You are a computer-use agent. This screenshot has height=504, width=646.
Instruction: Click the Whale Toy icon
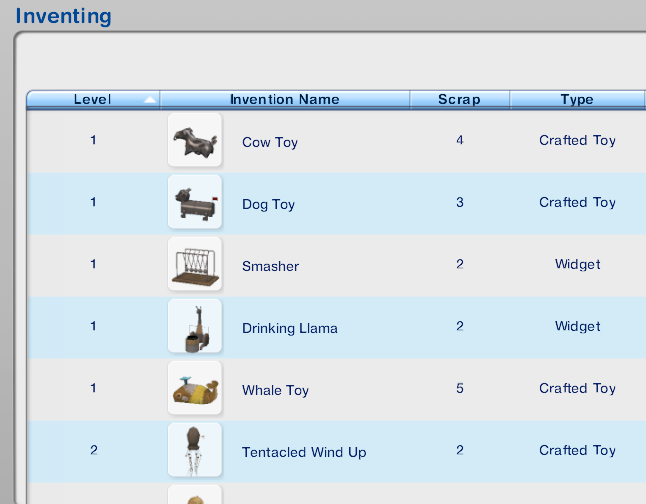(x=195, y=388)
